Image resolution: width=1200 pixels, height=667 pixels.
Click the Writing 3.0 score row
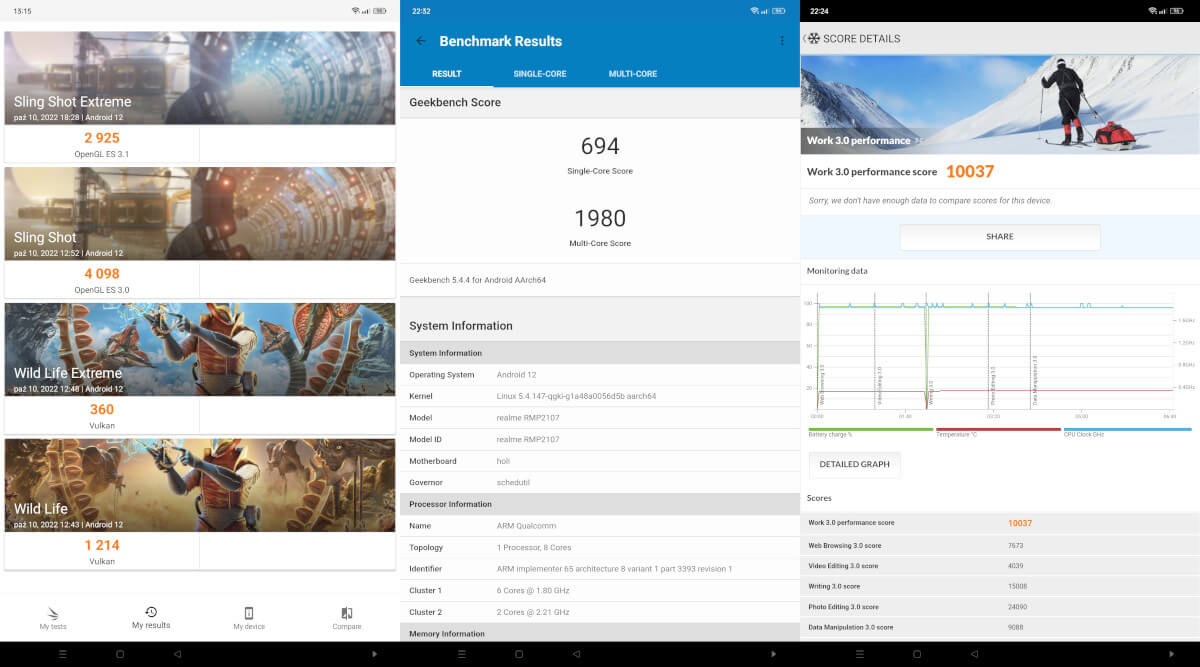click(x=1000, y=586)
